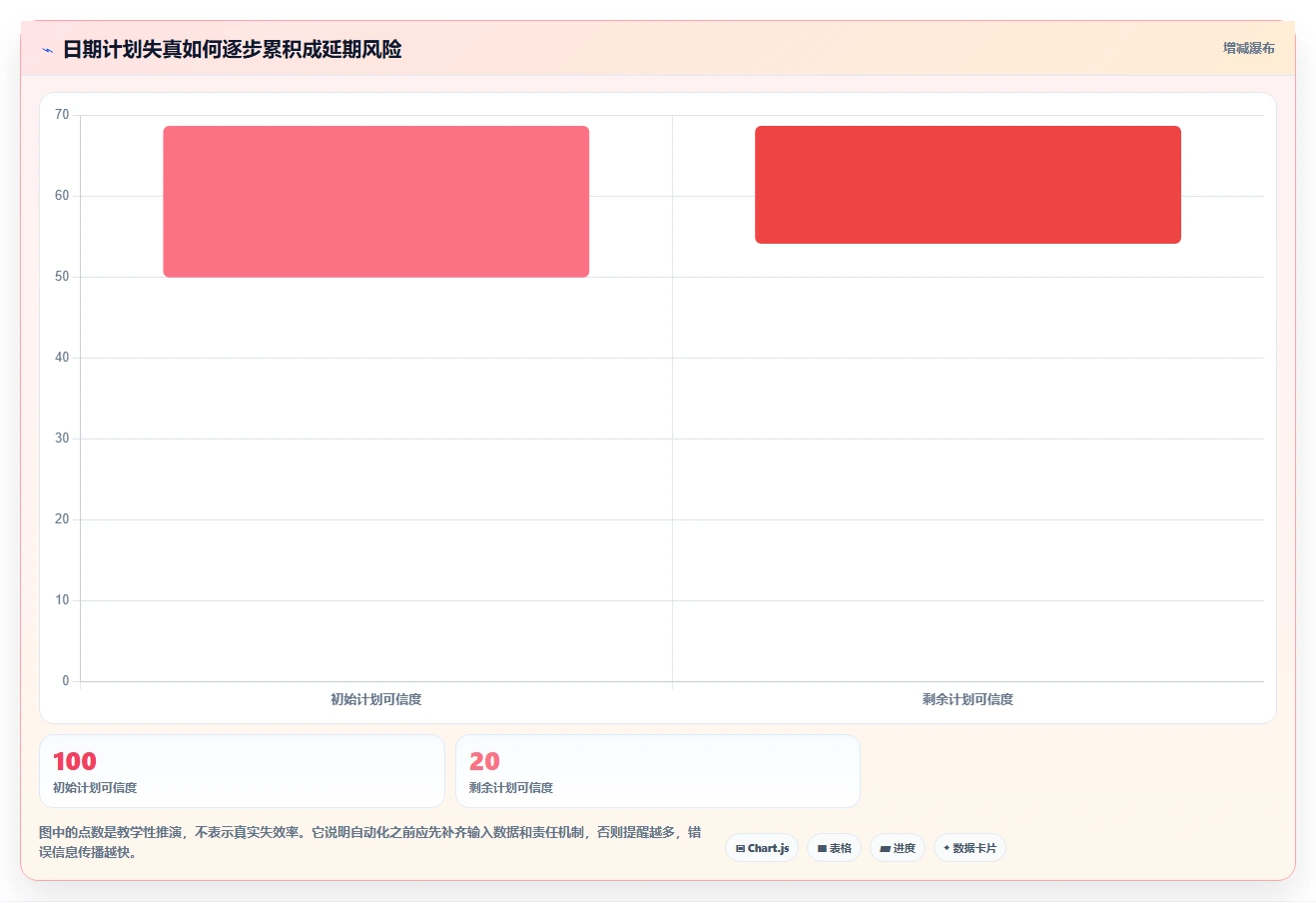Image resolution: width=1316 pixels, height=902 pixels.
Task: Click the y-axis label 70
Action: [62, 115]
